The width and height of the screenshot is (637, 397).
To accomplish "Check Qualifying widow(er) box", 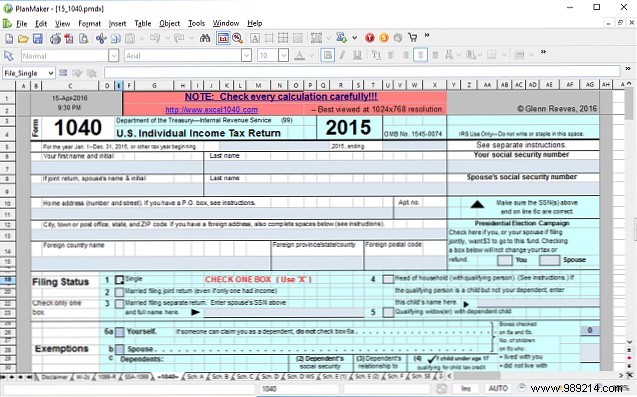I will [x=388, y=312].
